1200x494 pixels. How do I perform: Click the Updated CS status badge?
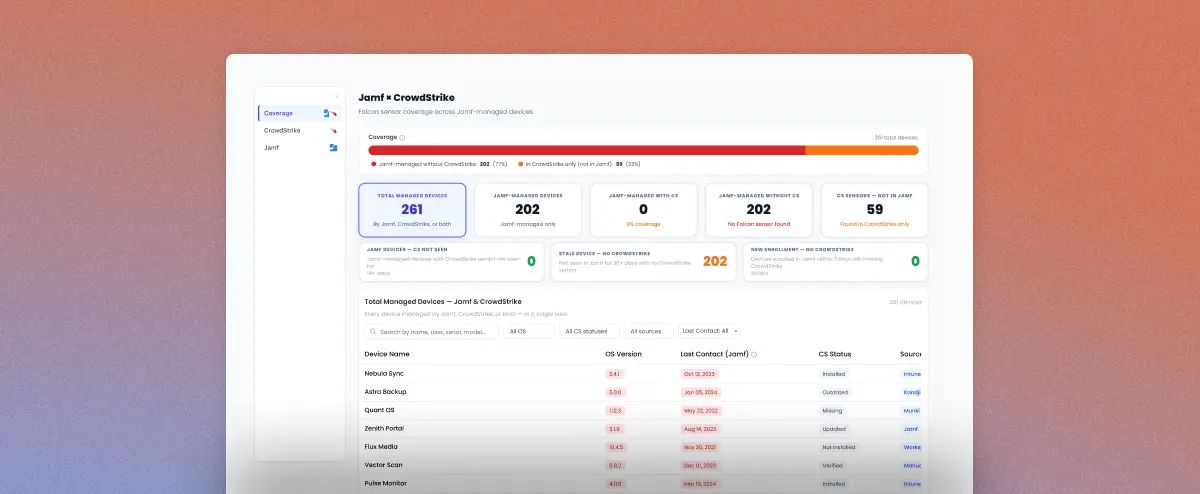coord(833,428)
